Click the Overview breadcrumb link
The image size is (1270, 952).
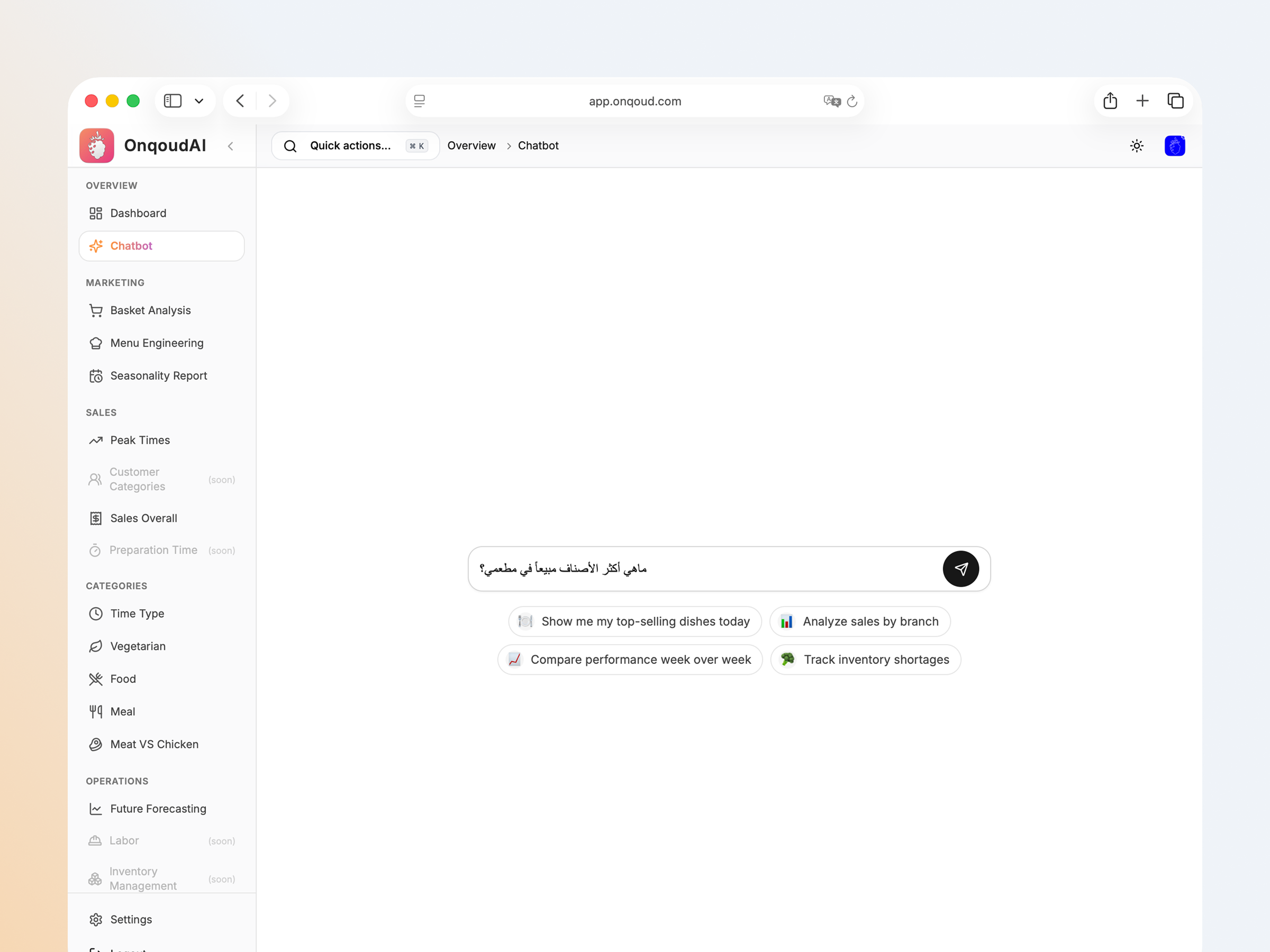(471, 146)
